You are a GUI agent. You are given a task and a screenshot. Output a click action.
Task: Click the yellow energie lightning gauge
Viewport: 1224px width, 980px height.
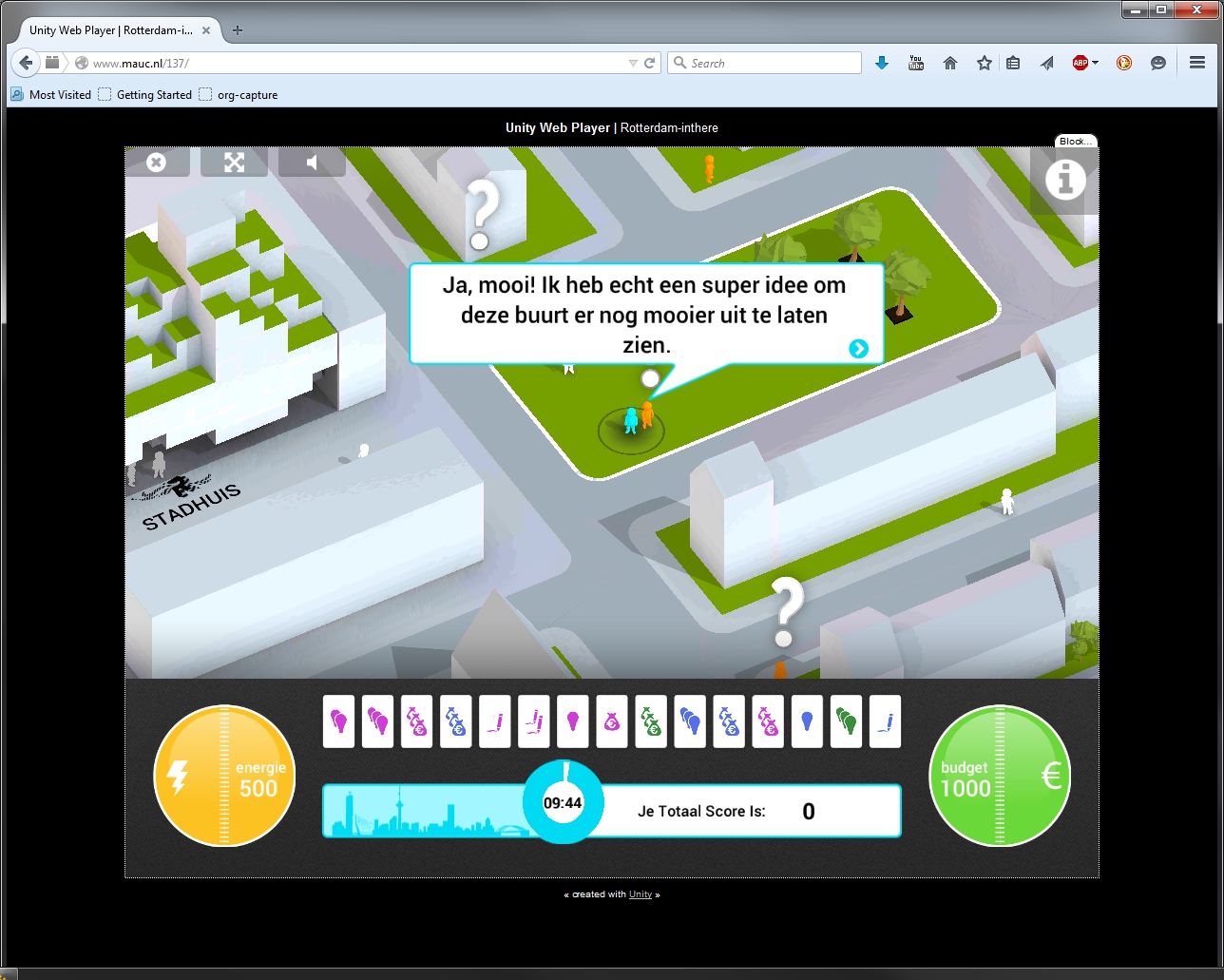[x=224, y=776]
